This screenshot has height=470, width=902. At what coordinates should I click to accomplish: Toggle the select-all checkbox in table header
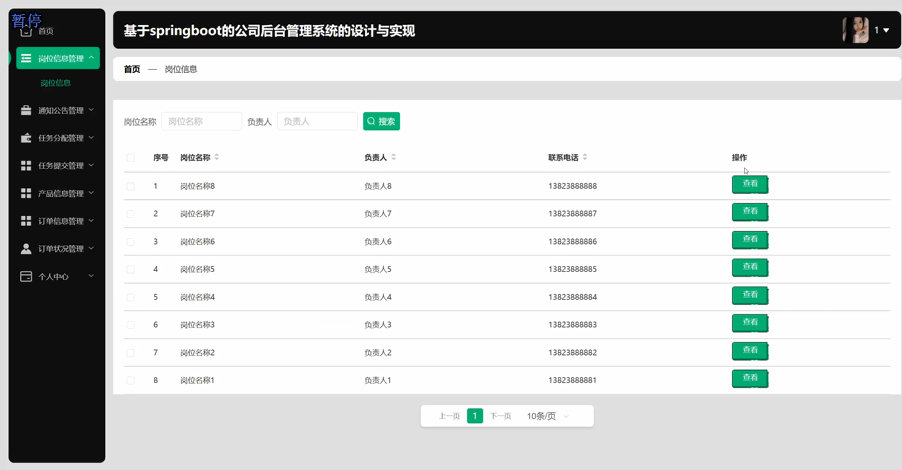(131, 158)
